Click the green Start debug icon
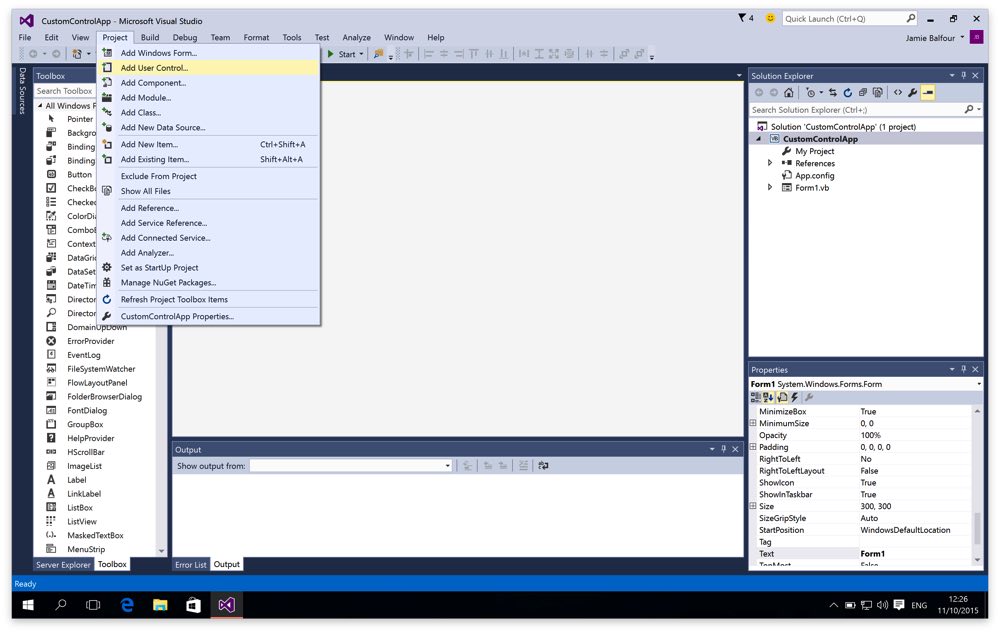1000x633 pixels. point(330,54)
